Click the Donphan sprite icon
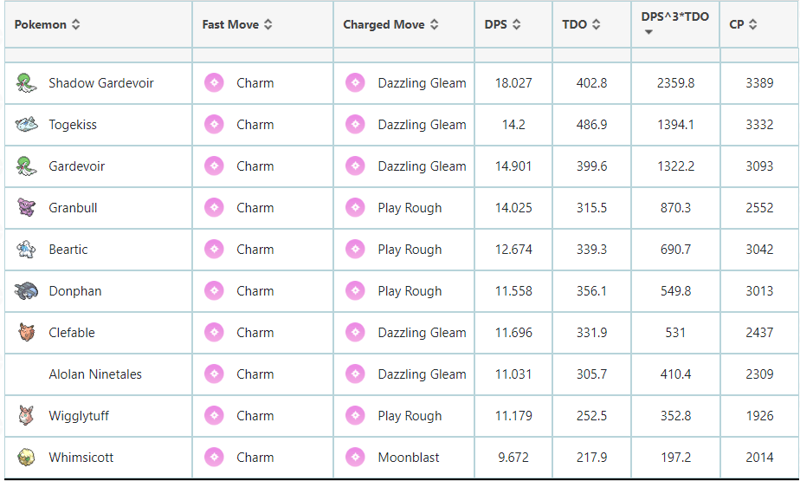The width and height of the screenshot is (800, 481). click(x=26, y=291)
